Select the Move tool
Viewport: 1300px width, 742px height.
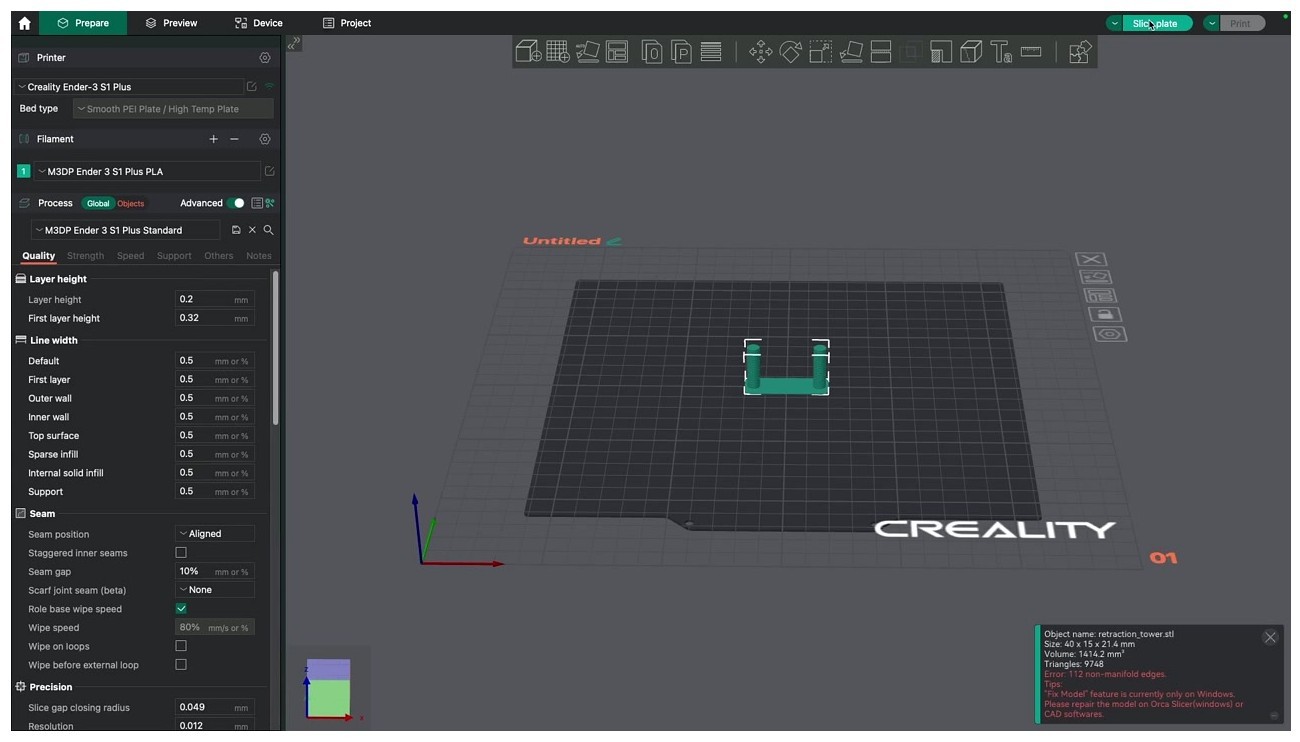click(761, 51)
